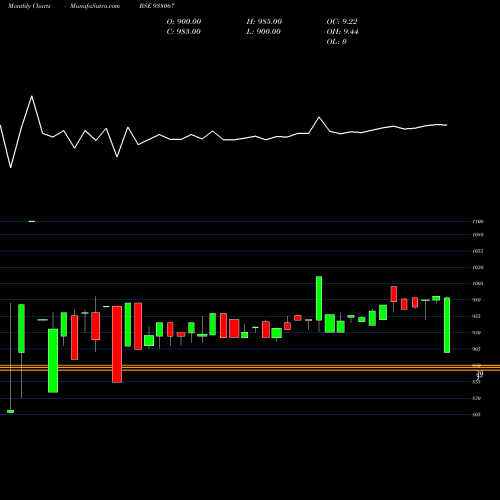
Task: Click the '1030' price axis label
Action: [x=478, y=267]
